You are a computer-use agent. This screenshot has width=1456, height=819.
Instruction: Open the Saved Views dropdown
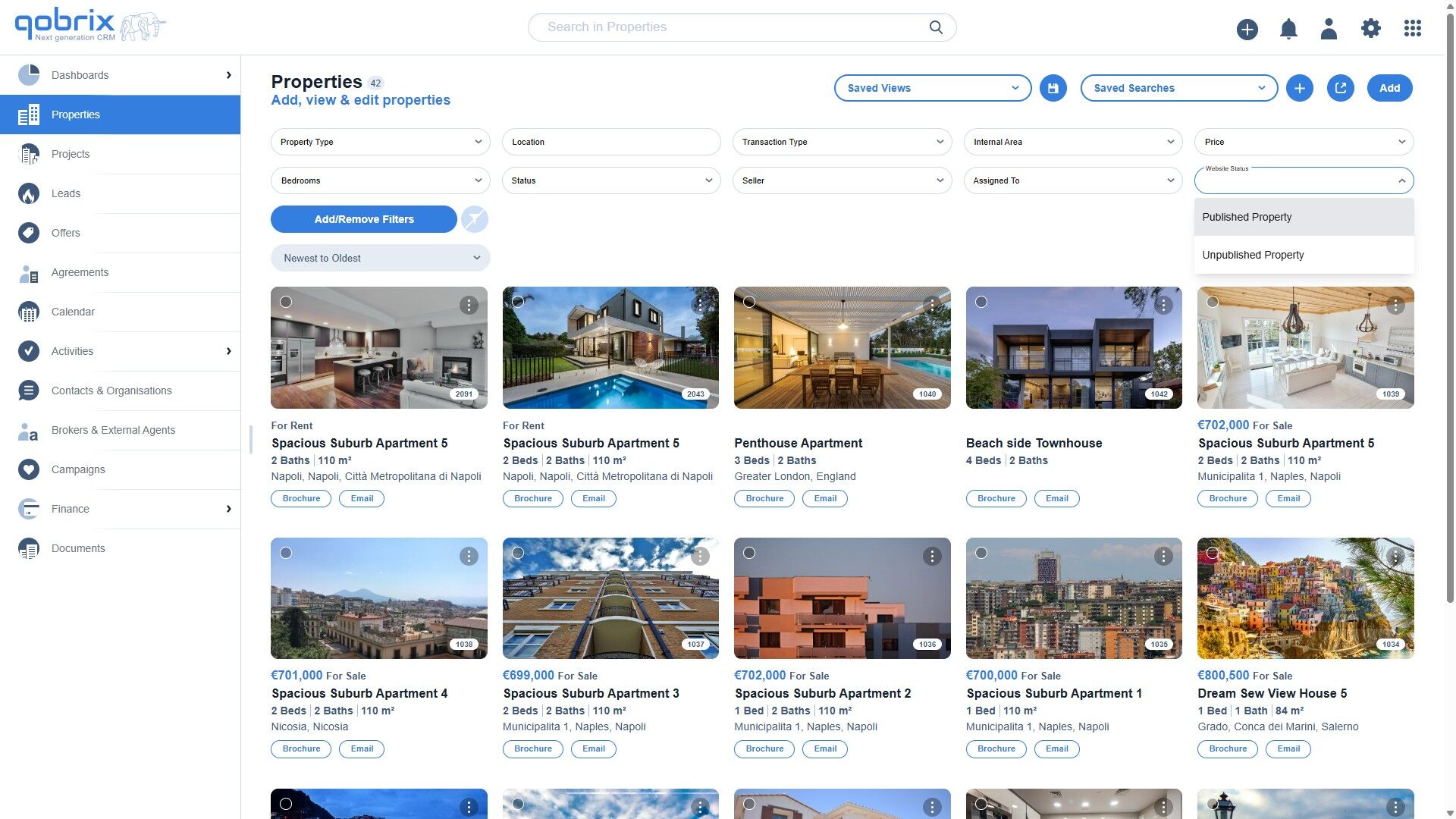click(x=933, y=88)
